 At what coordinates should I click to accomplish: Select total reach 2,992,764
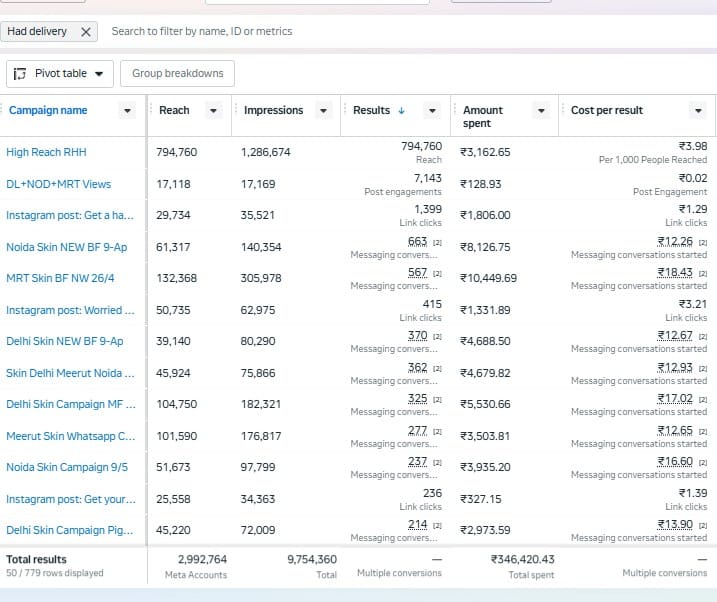coord(202,559)
